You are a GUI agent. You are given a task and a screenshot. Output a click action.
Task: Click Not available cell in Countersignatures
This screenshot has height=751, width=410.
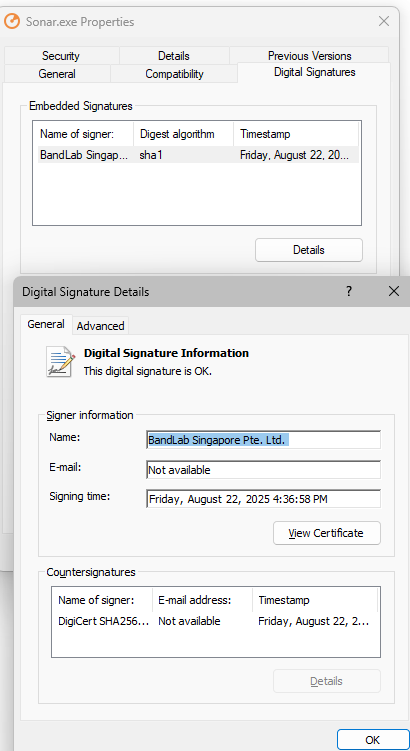click(x=189, y=621)
